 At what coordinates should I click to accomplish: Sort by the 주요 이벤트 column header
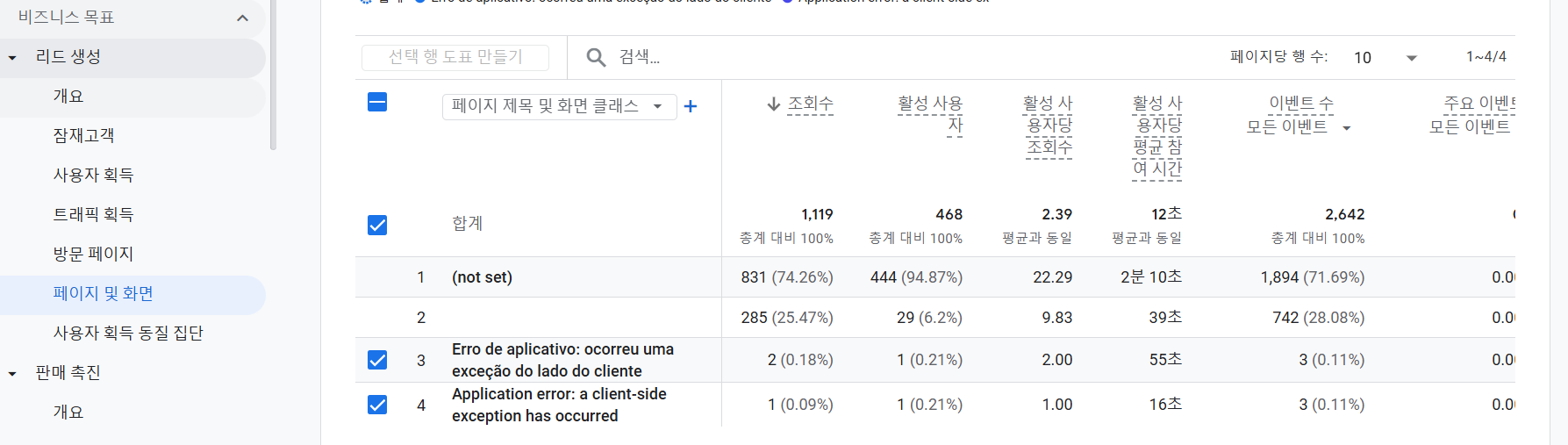coord(1479,104)
